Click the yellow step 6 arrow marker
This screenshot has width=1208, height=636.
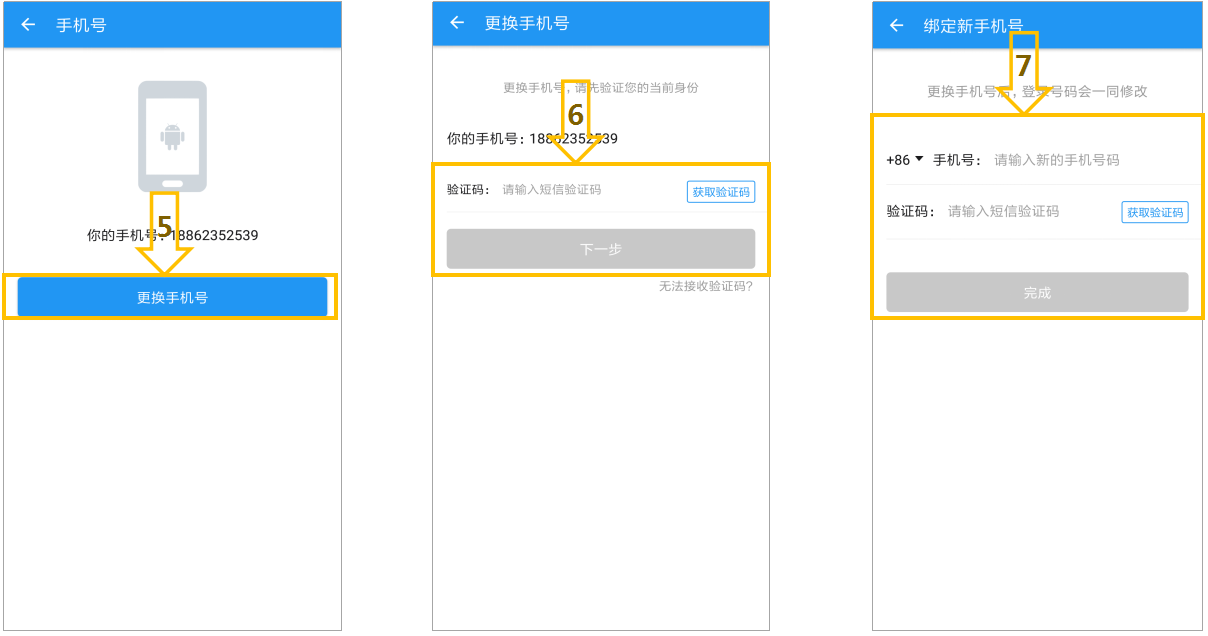(x=576, y=121)
